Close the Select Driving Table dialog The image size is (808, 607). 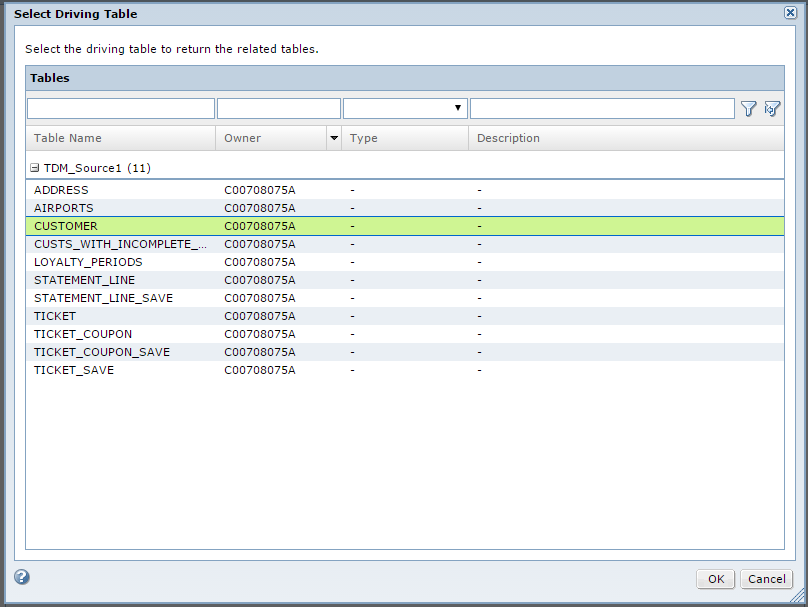790,13
